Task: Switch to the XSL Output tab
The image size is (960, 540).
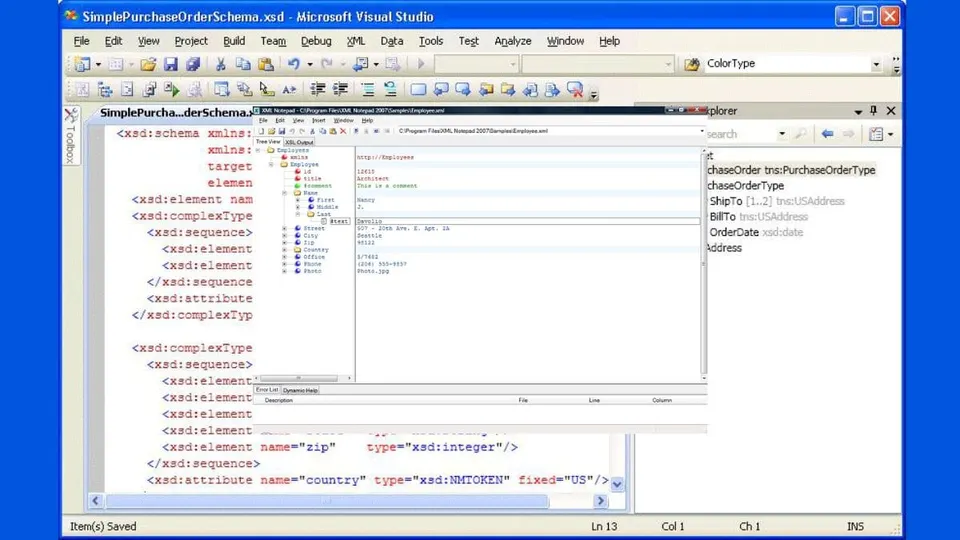Action: click(299, 142)
